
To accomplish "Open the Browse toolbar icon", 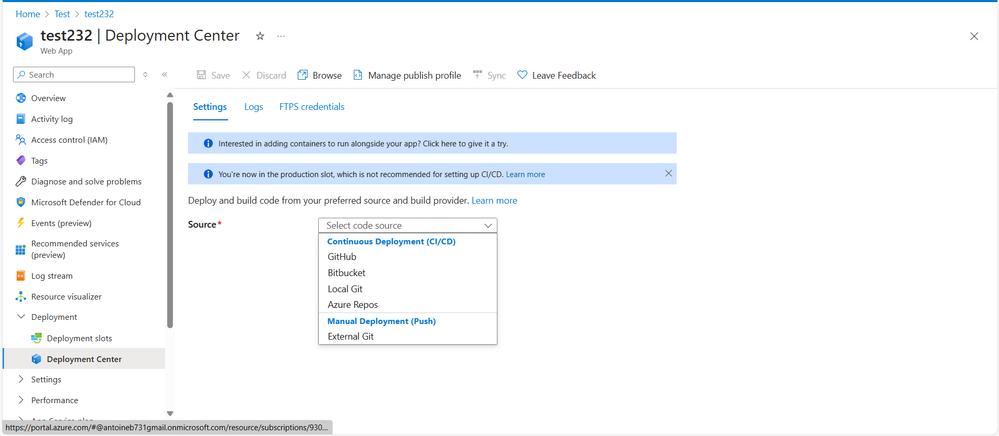I will [x=303, y=75].
